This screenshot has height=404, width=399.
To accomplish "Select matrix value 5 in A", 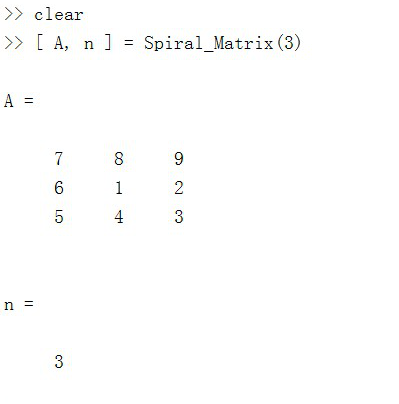I will click(59, 216).
